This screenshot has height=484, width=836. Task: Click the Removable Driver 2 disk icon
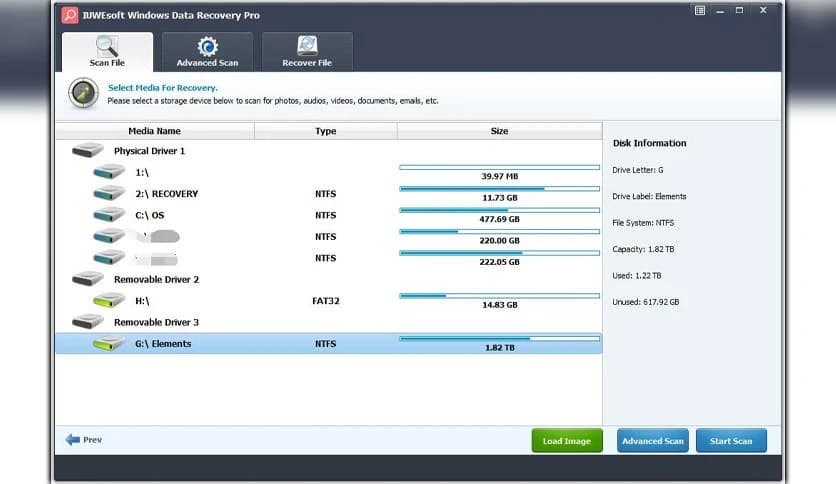click(x=87, y=279)
